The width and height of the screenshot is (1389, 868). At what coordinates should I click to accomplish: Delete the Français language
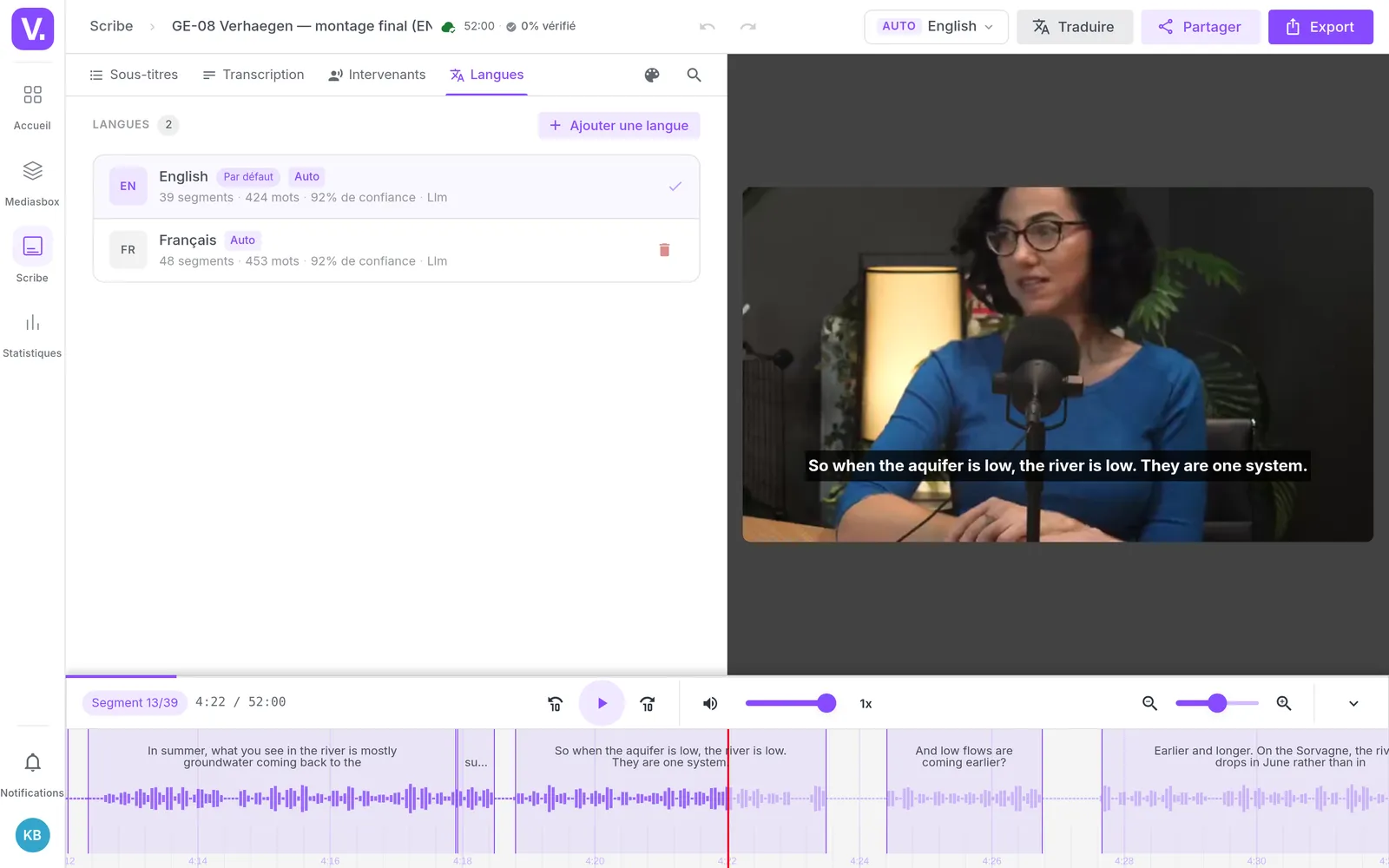[x=664, y=250]
